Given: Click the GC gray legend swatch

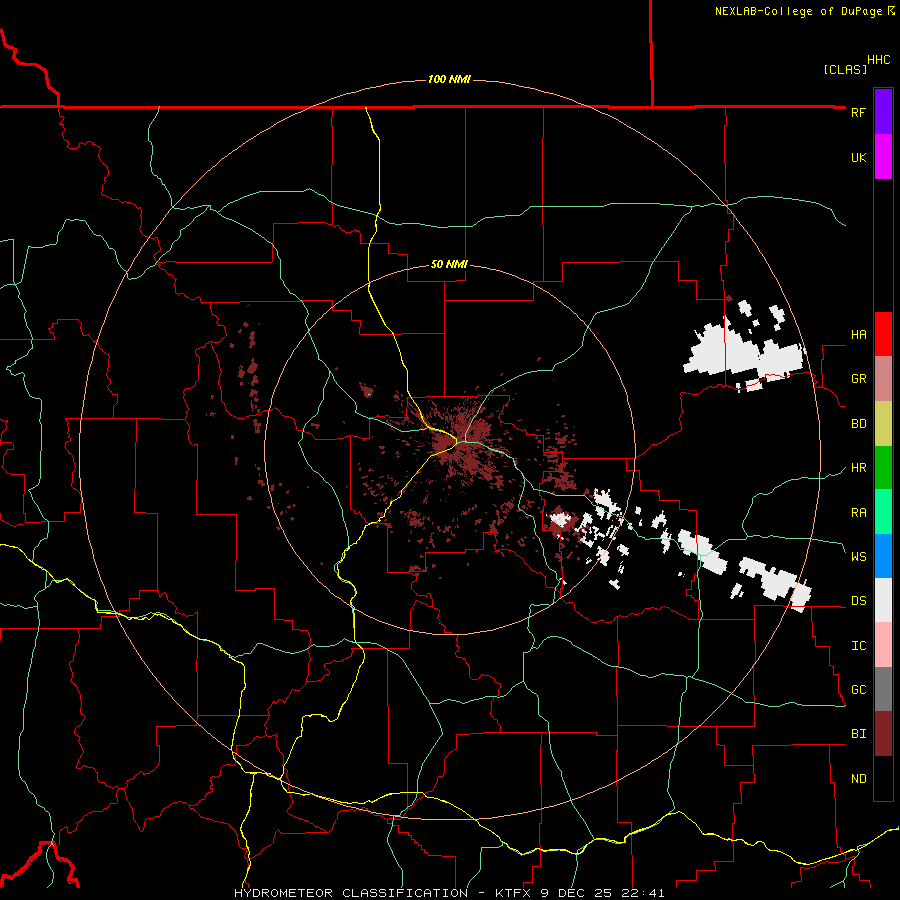Looking at the screenshot, I should click(x=883, y=689).
